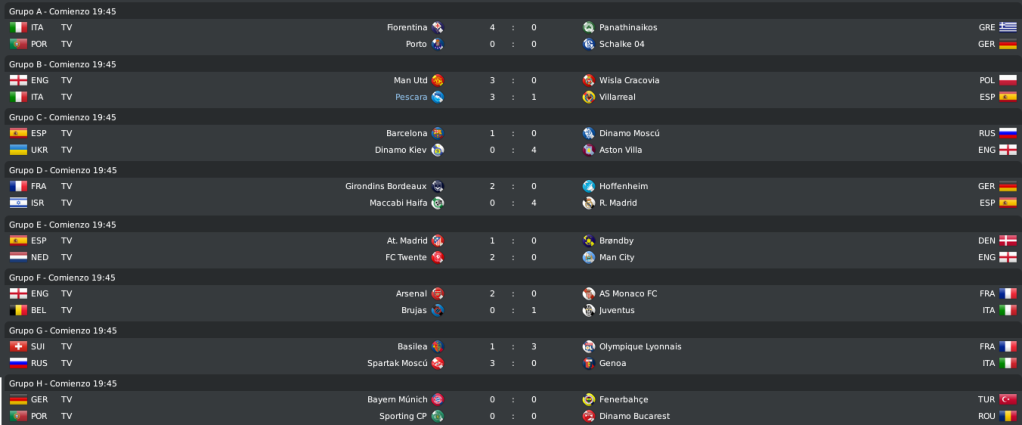
Task: Click the Barcelona crest icon
Action: (x=437, y=133)
